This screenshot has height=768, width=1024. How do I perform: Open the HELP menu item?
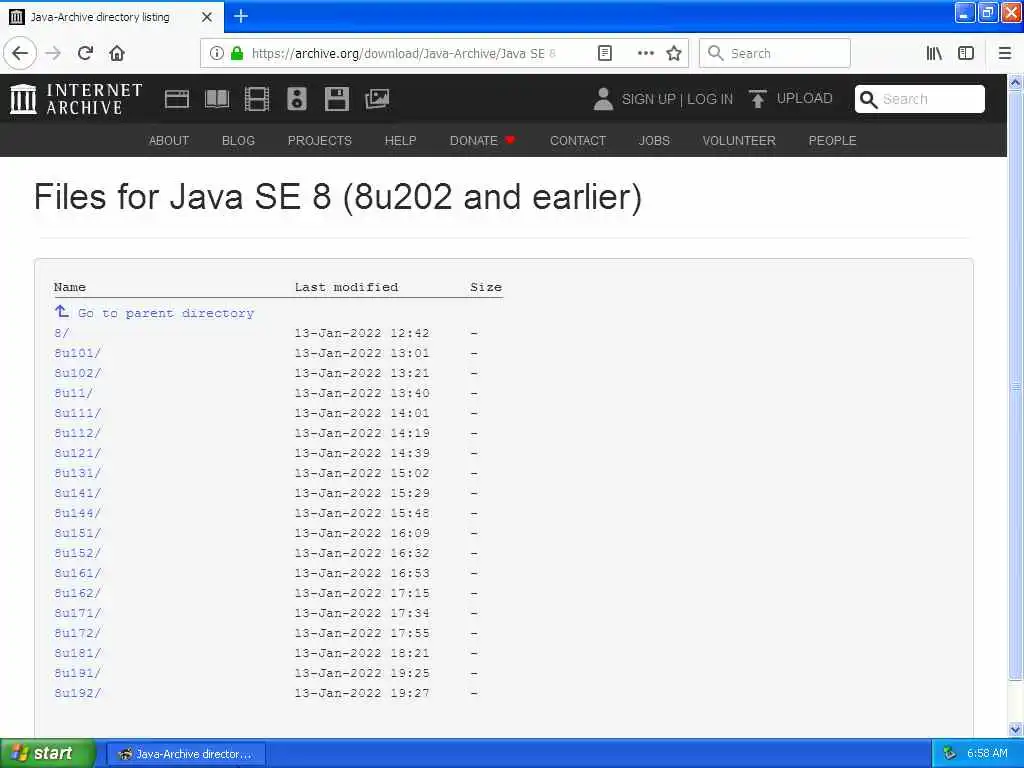(x=400, y=140)
